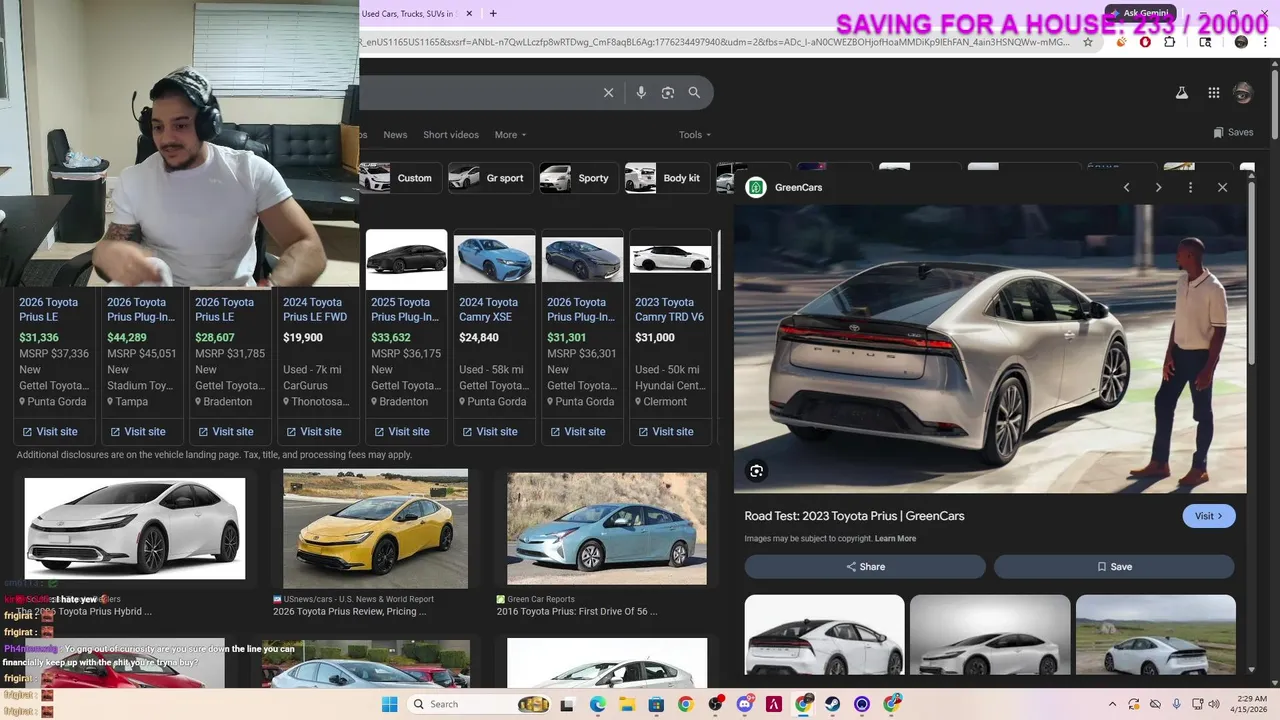Image resolution: width=1280 pixels, height=720 pixels.
Task: Open the white 2023 Camry TRD thumbnail
Action: pos(670,259)
